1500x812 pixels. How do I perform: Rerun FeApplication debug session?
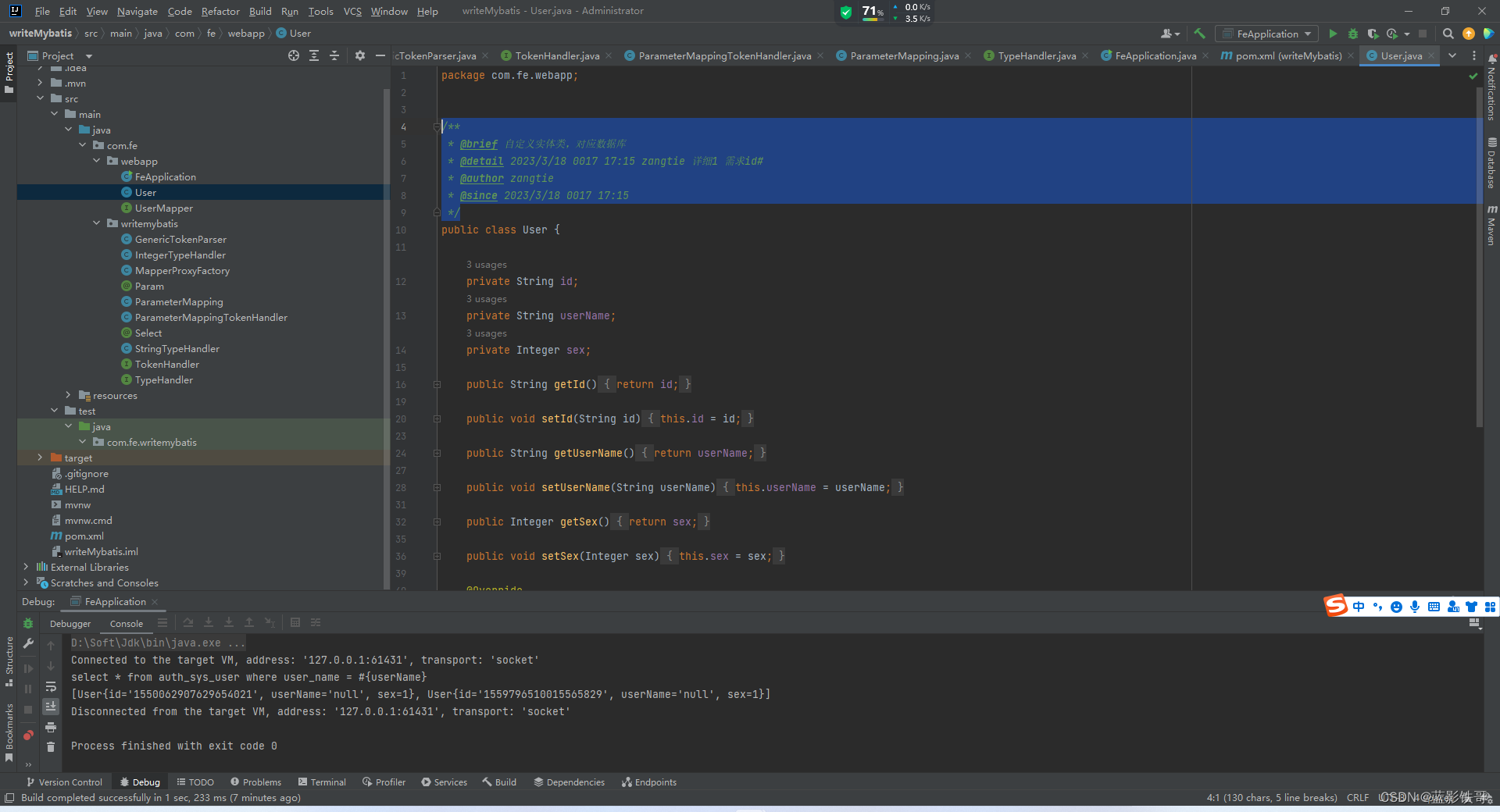point(28,623)
